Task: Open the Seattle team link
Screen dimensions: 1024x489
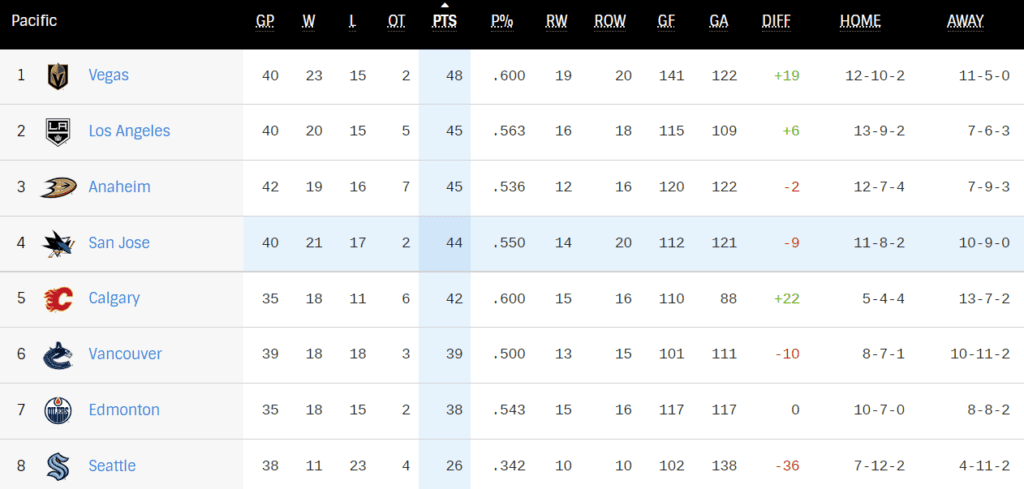Action: [x=112, y=466]
